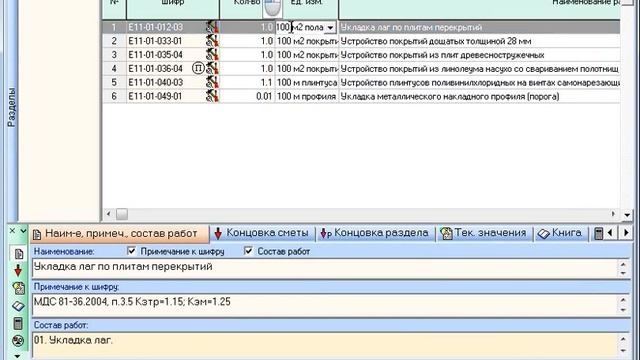Open the Концовка раздела tab
Screen dimensions: 640x360
click(376, 233)
